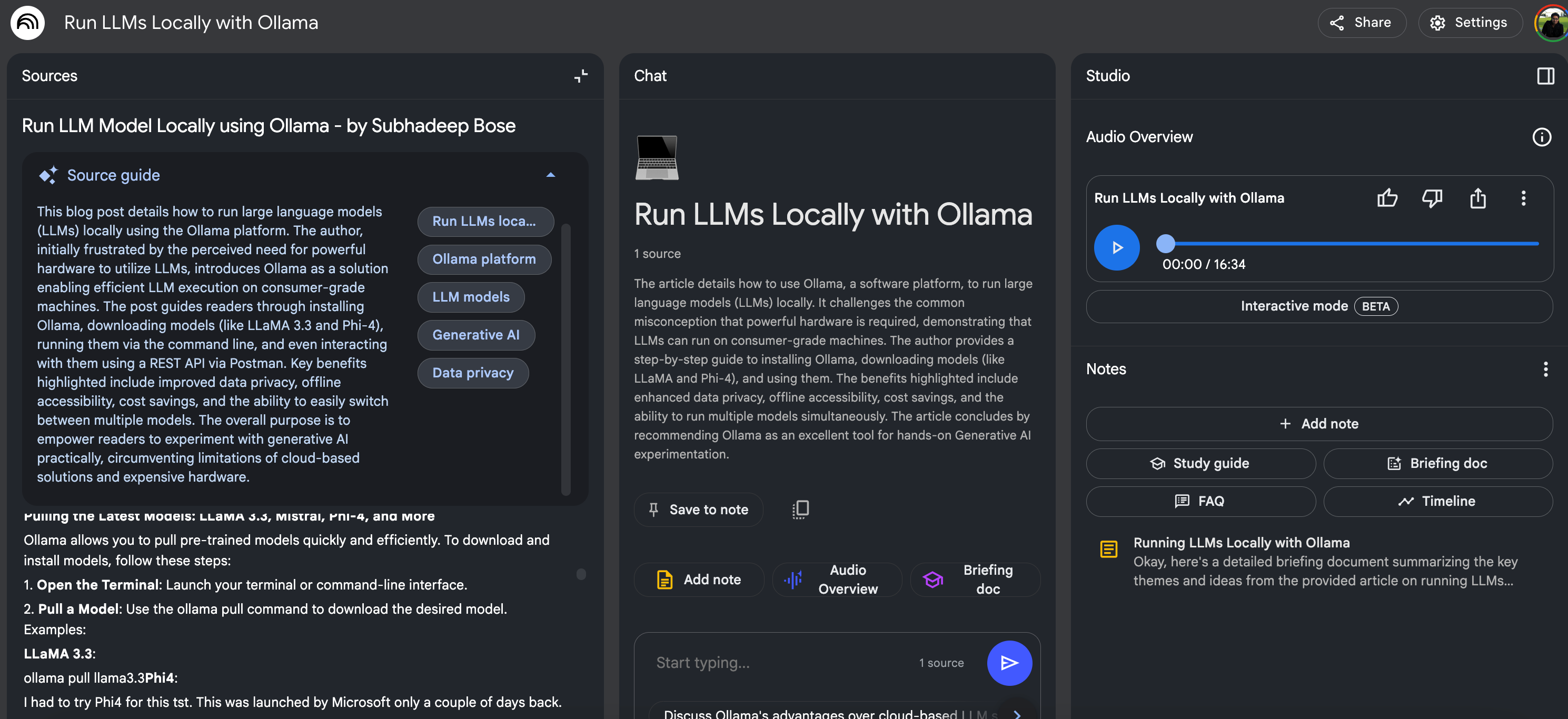
Task: Collapse the Source guide section
Action: 550,175
